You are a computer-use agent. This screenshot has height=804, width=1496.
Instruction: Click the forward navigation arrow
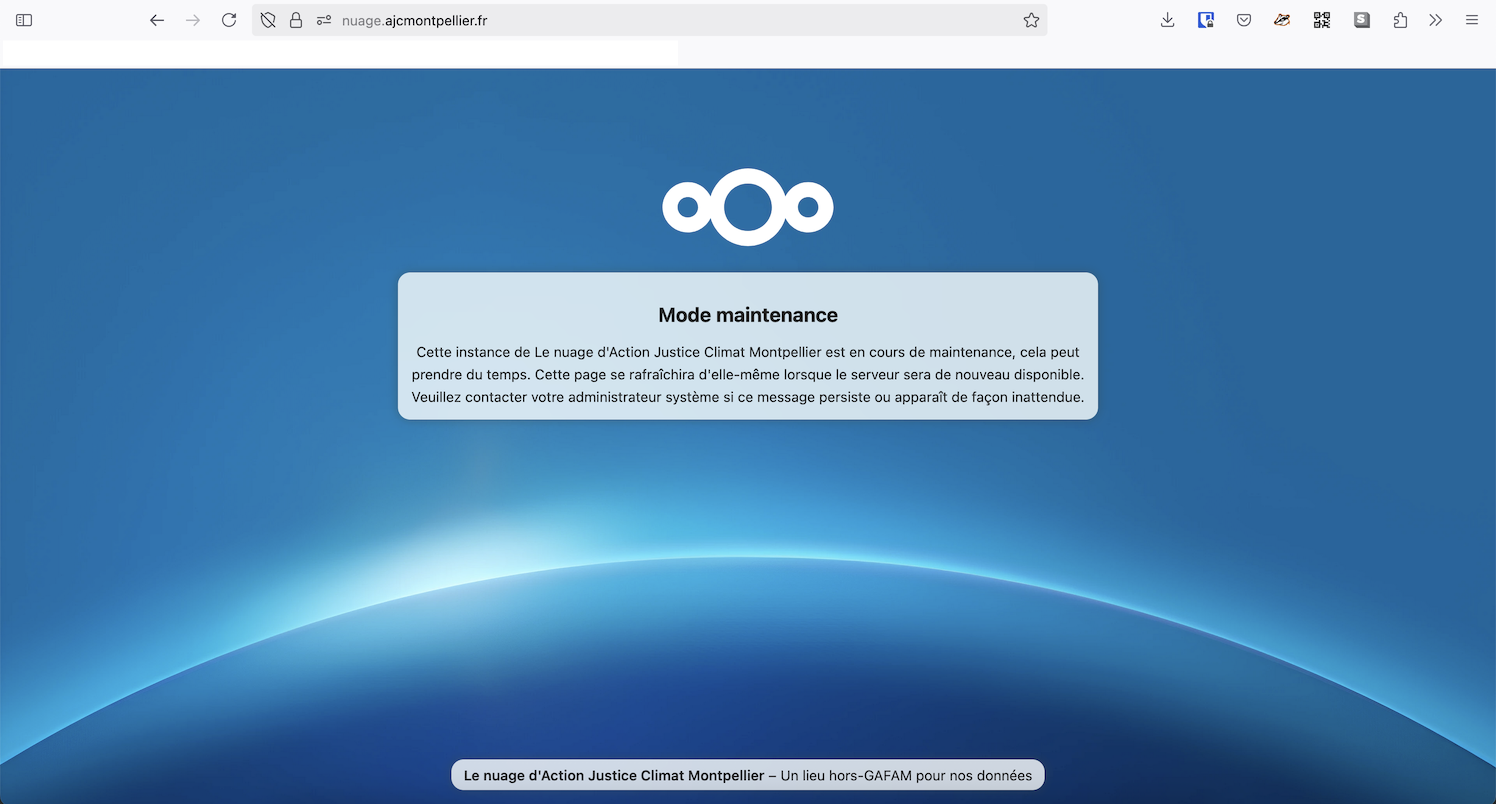tap(193, 20)
